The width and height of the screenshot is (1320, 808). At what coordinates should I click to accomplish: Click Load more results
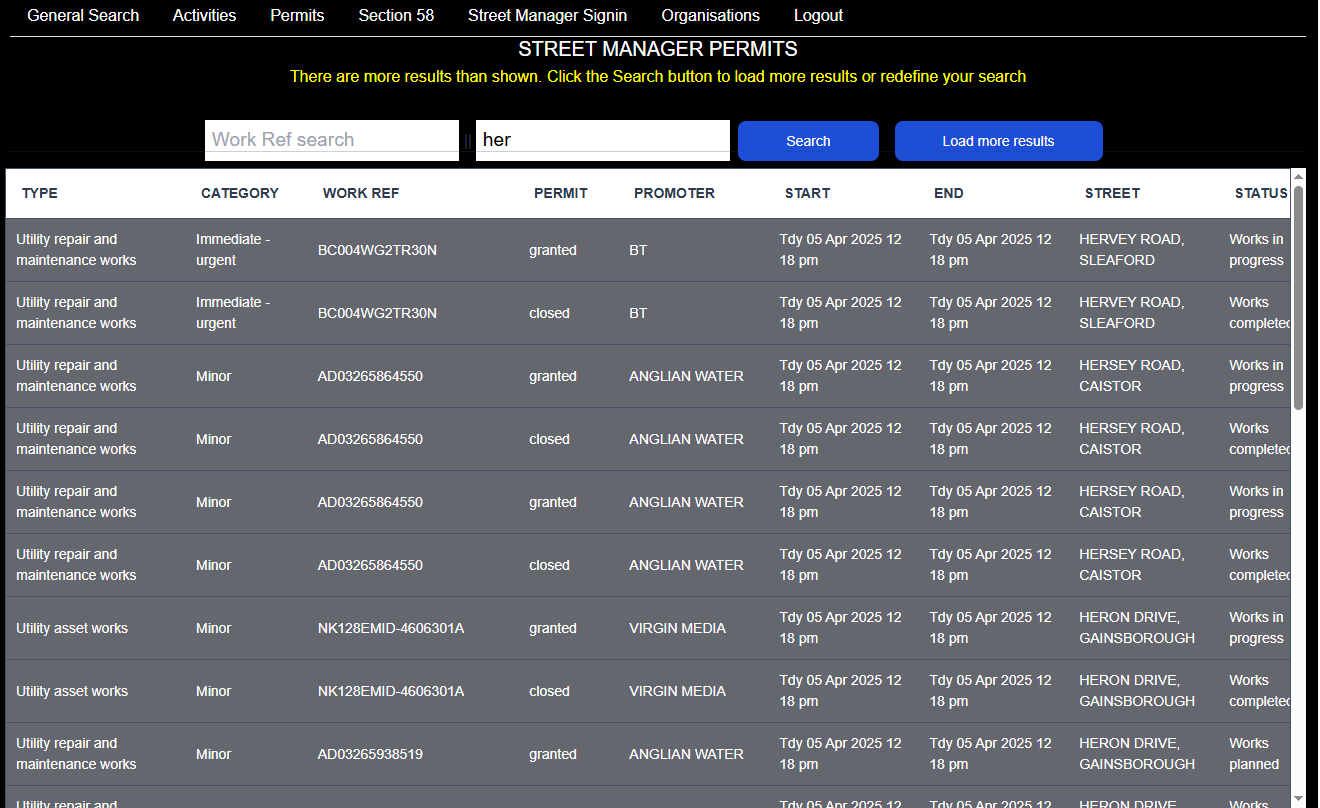pyautogui.click(x=998, y=140)
